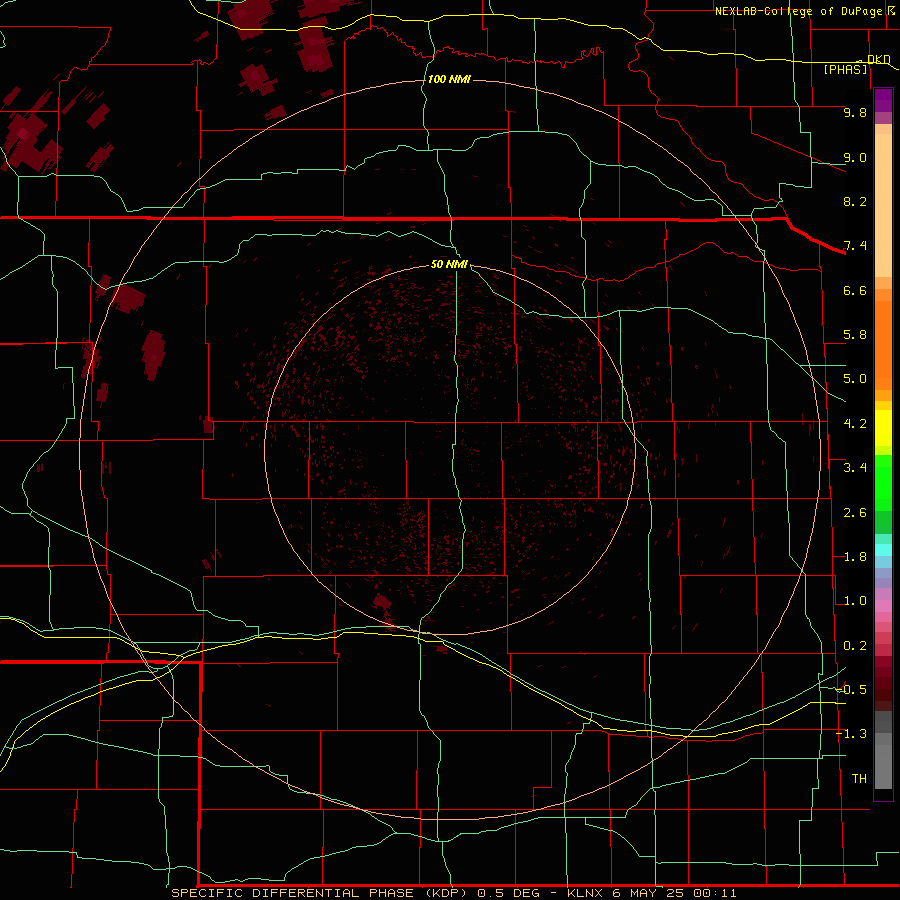Click the 5.8 scale value
Viewport: 900px width, 900px height.
pos(855,335)
